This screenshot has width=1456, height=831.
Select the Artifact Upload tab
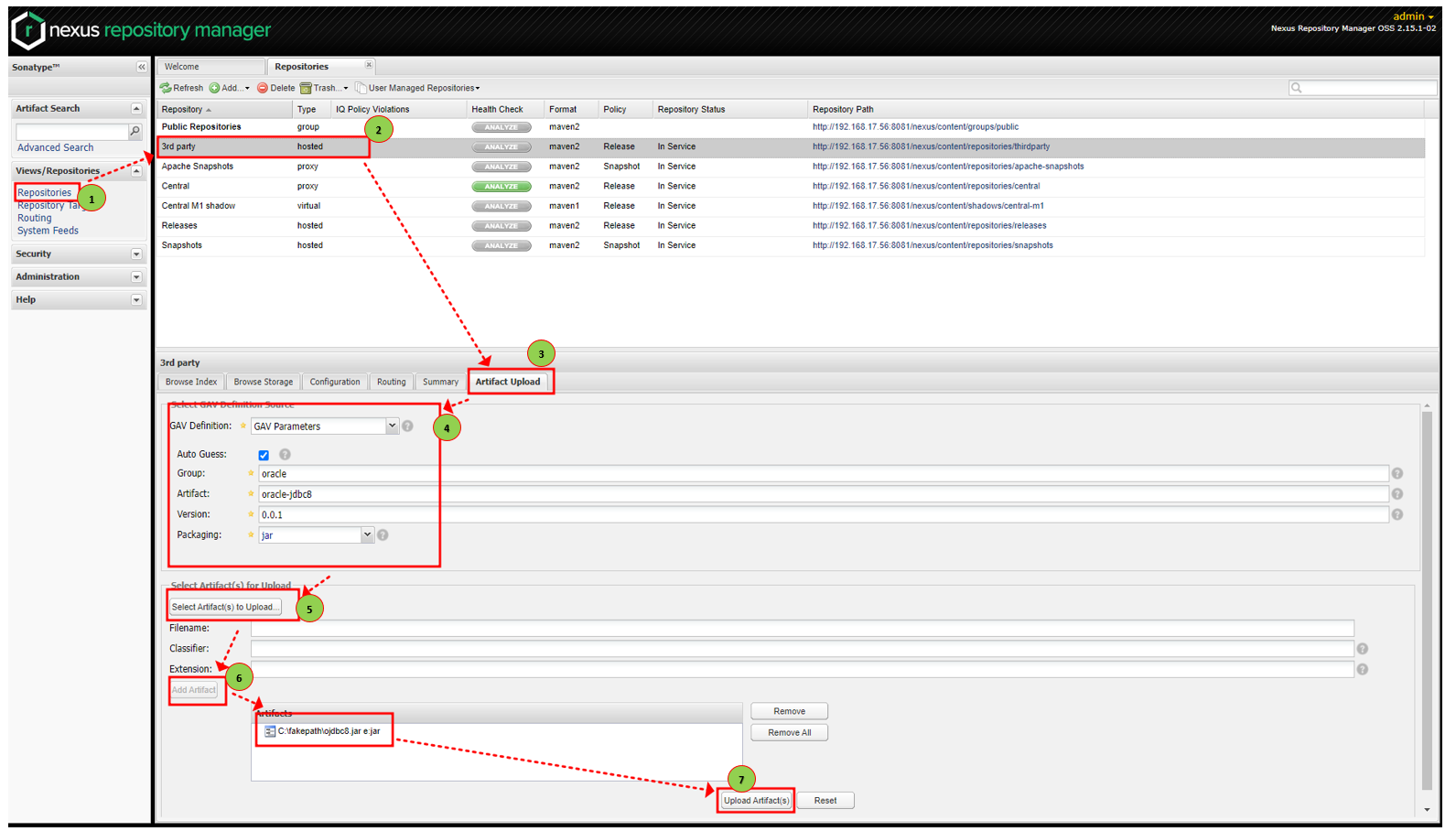pos(508,383)
